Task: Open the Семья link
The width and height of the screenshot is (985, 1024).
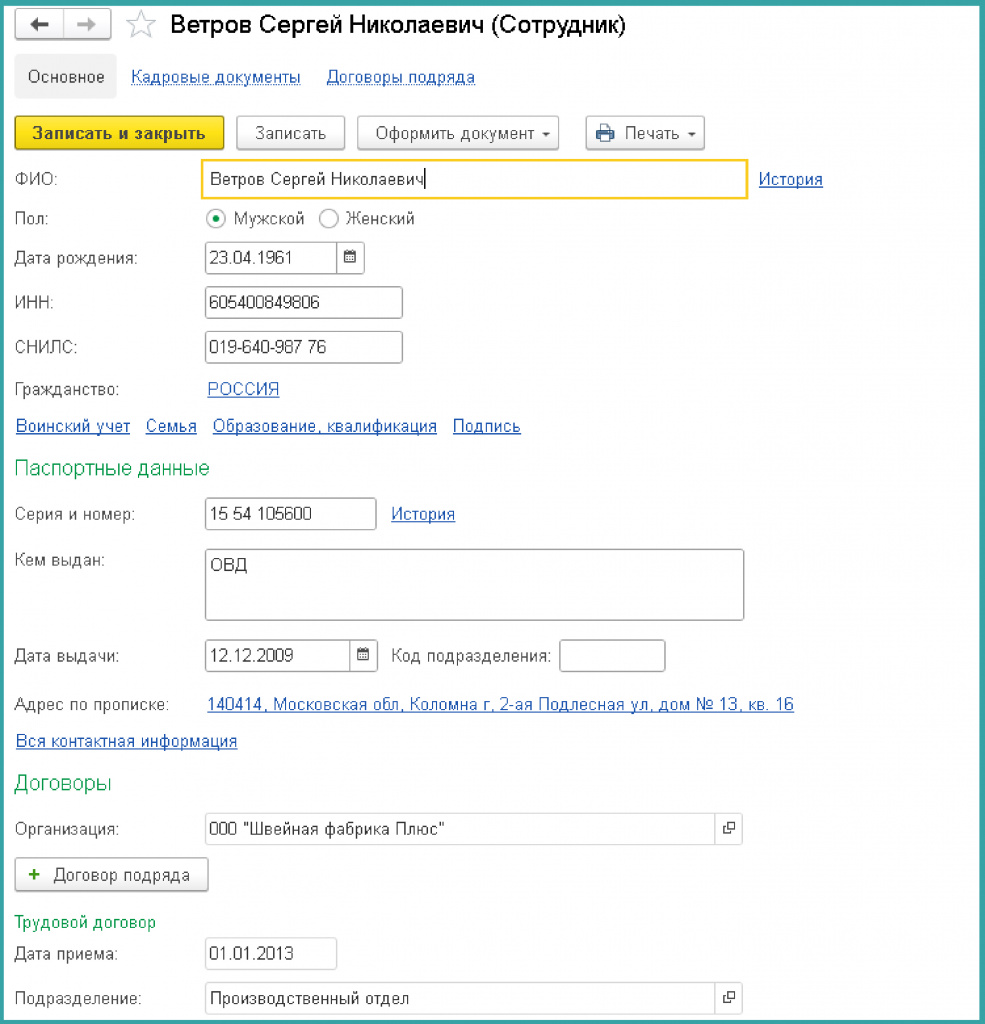Action: pos(171,426)
